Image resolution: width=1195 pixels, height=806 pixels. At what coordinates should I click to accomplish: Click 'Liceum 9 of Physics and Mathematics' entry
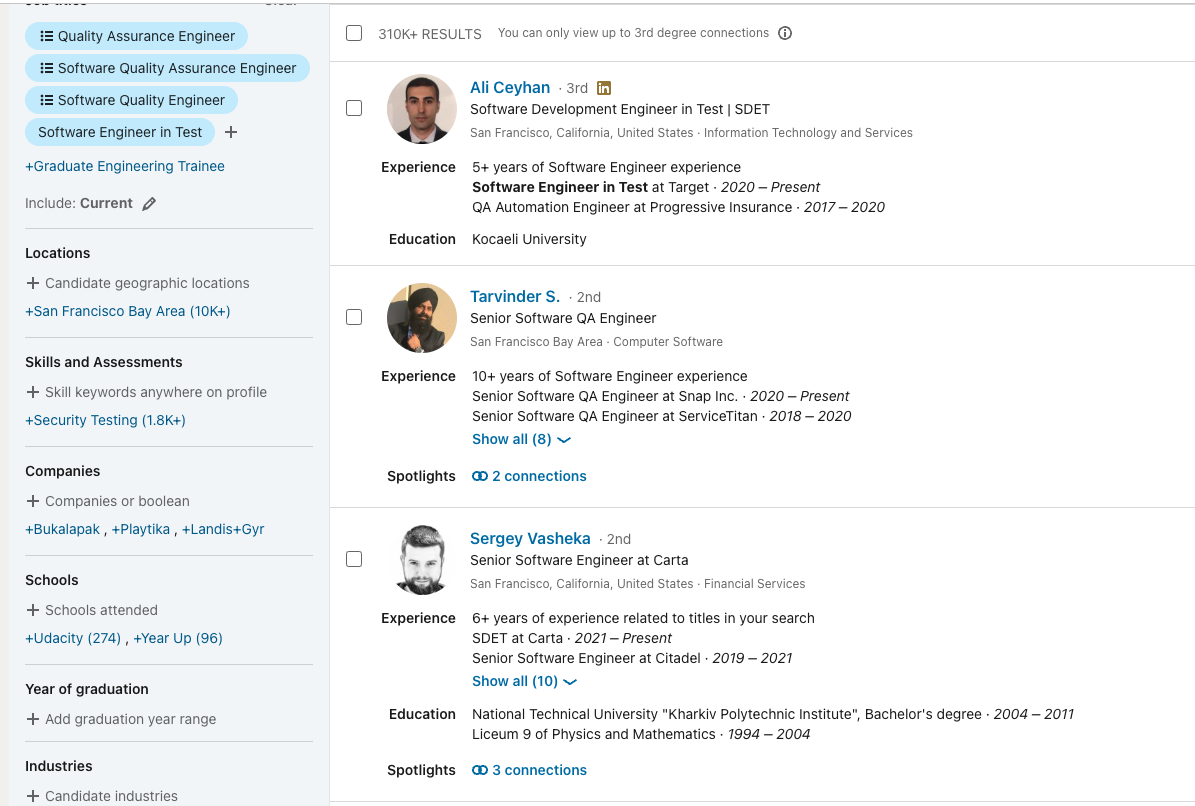(641, 734)
